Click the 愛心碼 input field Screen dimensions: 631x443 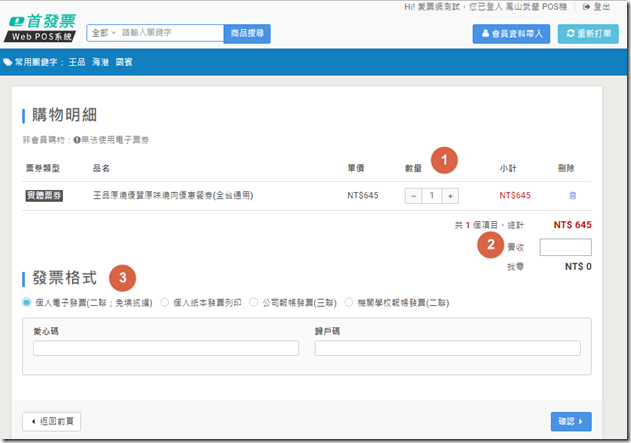click(x=166, y=348)
